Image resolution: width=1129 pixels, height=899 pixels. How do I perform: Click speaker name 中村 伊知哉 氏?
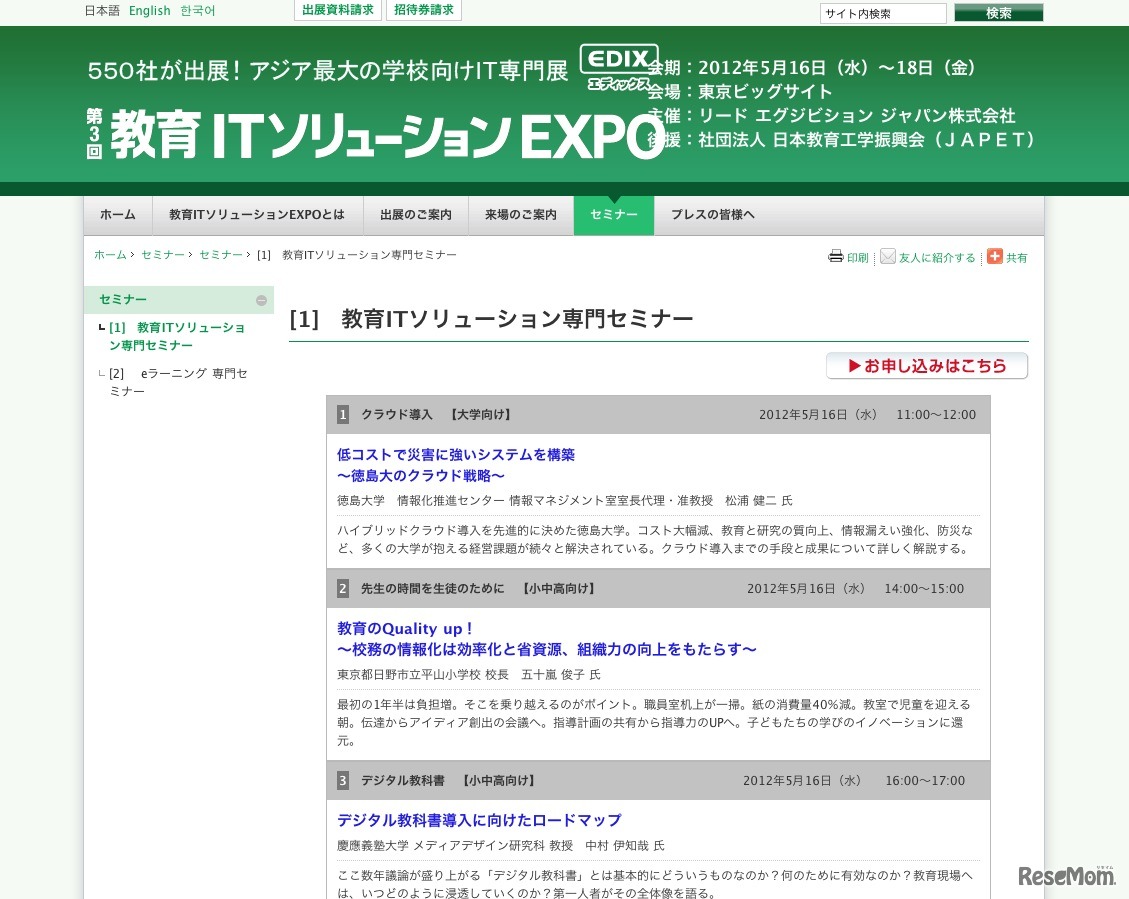(625, 846)
